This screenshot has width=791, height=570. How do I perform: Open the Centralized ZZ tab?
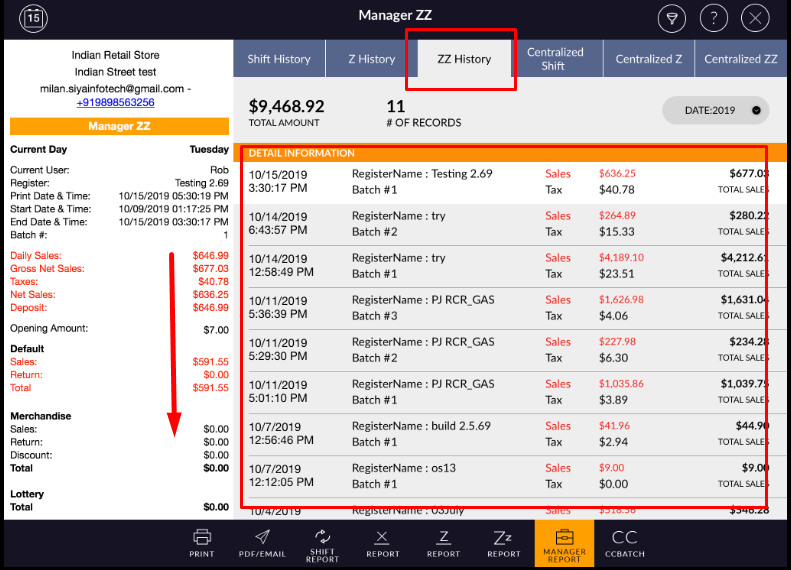740,59
